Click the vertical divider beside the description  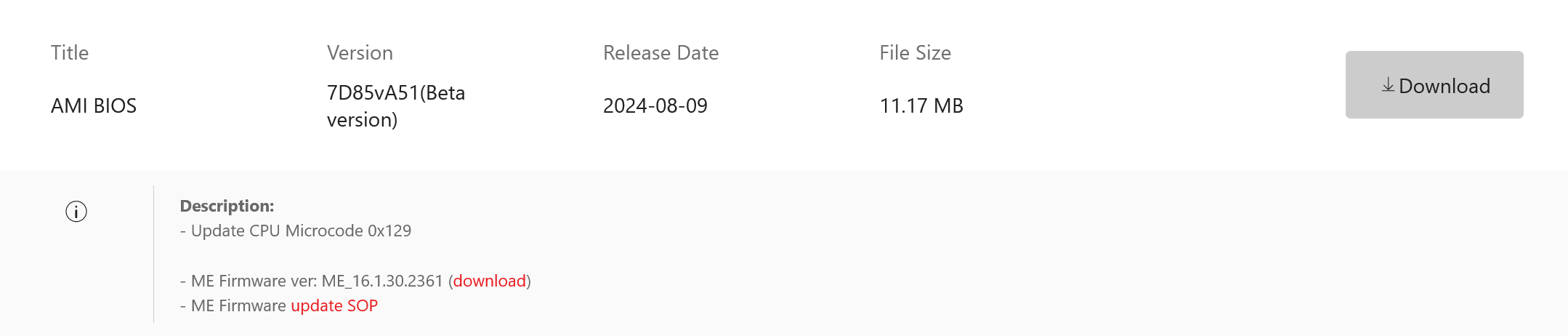coord(154,255)
